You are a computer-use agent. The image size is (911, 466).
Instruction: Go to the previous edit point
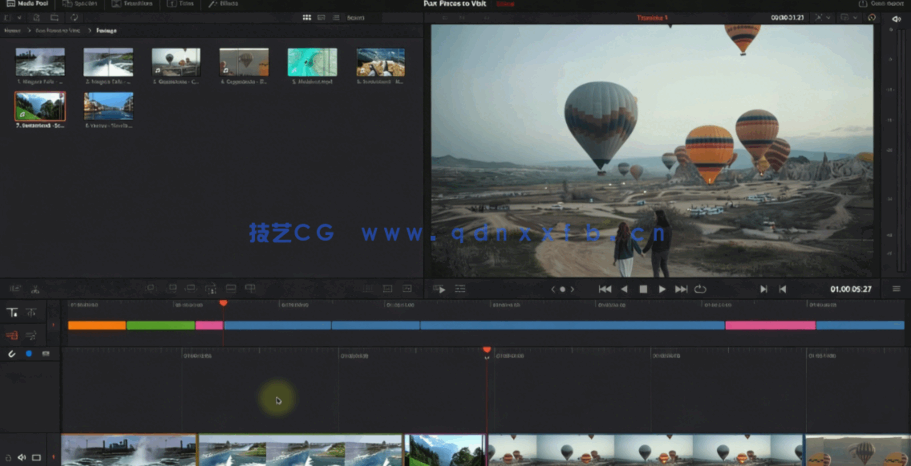coord(783,289)
